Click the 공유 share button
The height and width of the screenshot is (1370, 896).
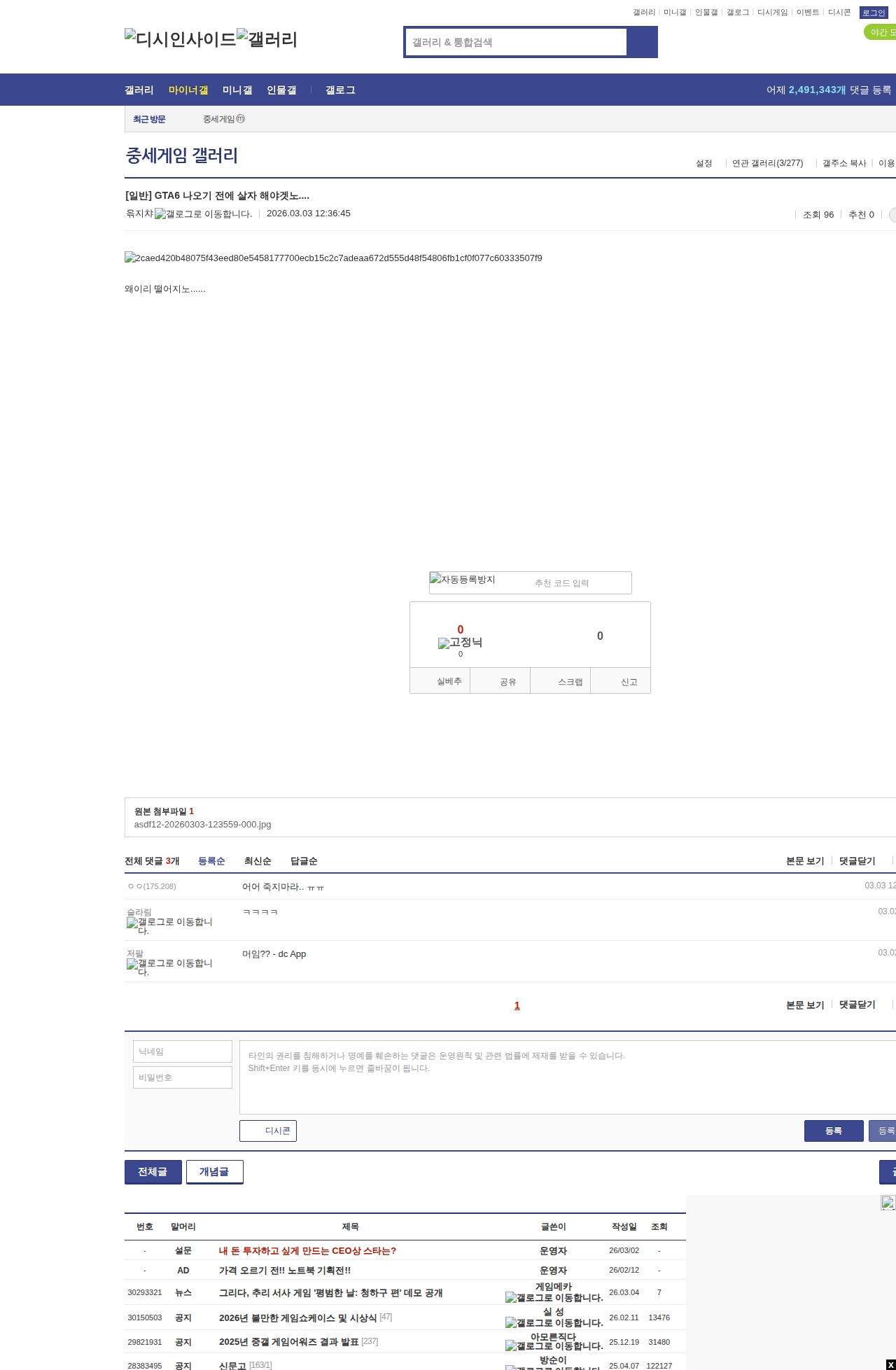click(500, 681)
